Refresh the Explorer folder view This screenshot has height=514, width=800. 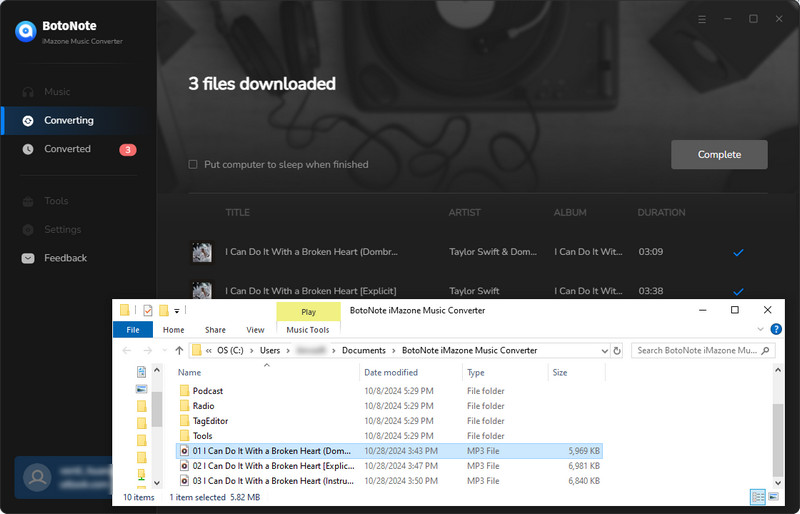click(x=617, y=351)
